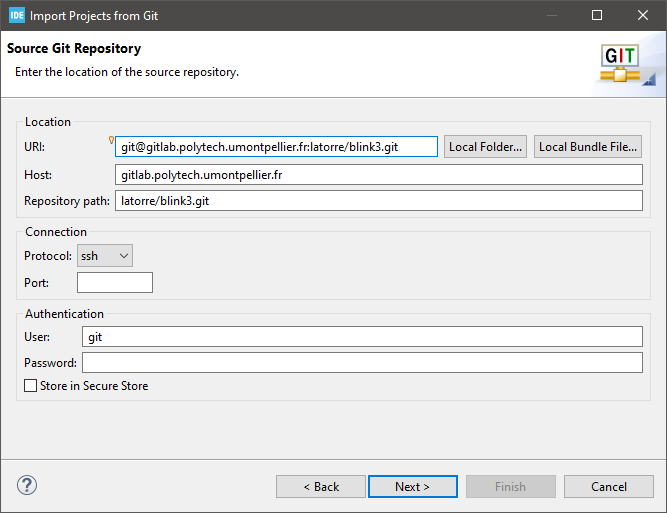Viewport: 667px width, 513px height.
Task: Focus the Host input field
Action: coord(379,175)
